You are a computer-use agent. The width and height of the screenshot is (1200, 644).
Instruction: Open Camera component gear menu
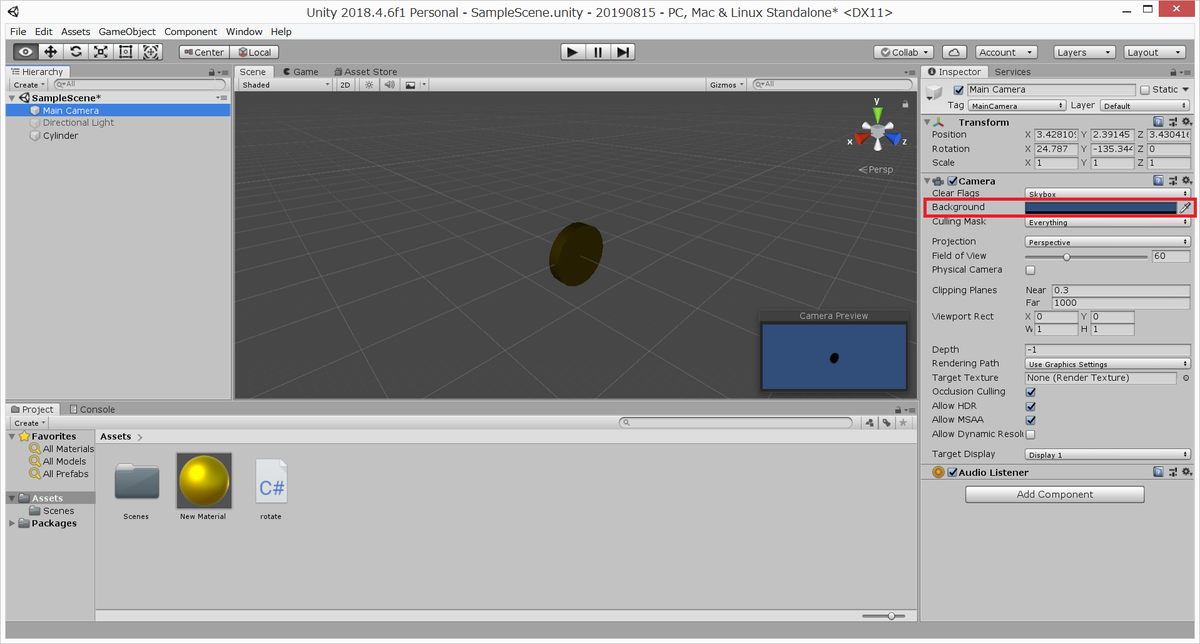1186,181
